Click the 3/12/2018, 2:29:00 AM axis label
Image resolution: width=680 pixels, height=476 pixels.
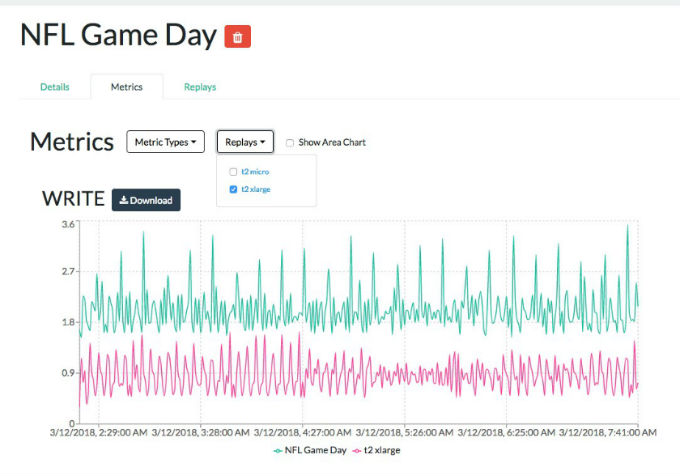tap(98, 432)
